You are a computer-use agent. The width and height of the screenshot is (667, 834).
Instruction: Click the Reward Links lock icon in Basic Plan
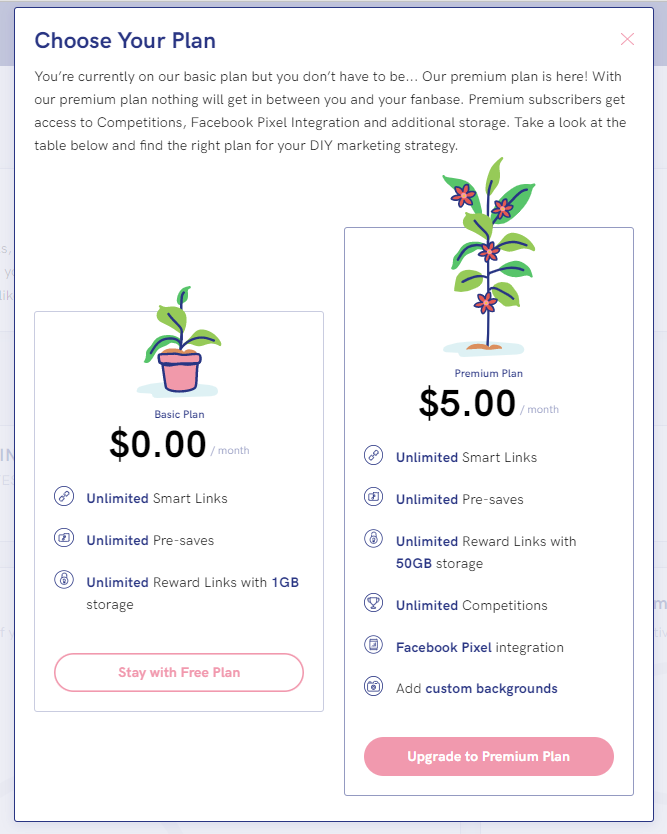(63, 581)
